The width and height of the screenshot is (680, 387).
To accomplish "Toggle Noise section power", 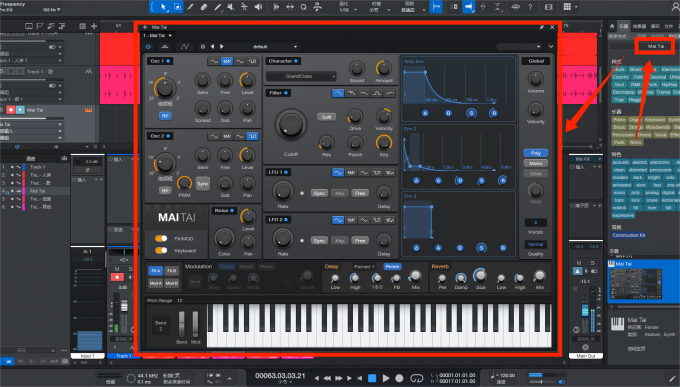I will coord(232,210).
